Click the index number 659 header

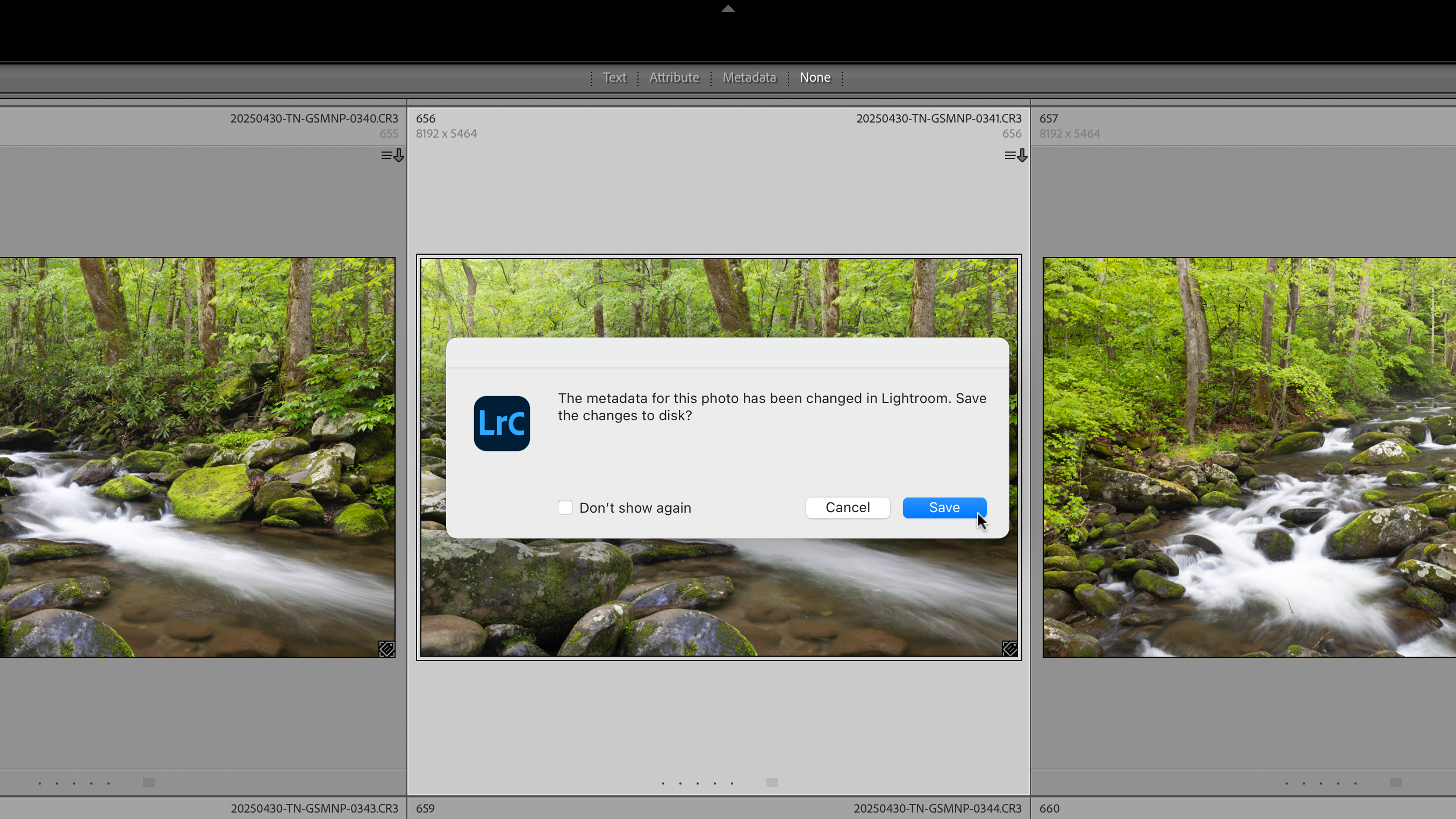(x=426, y=808)
